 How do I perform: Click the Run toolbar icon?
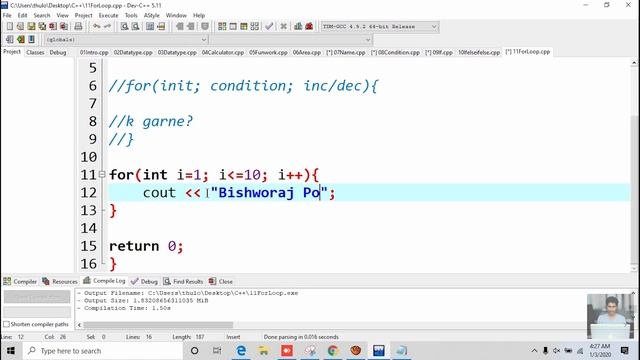pos(233,27)
